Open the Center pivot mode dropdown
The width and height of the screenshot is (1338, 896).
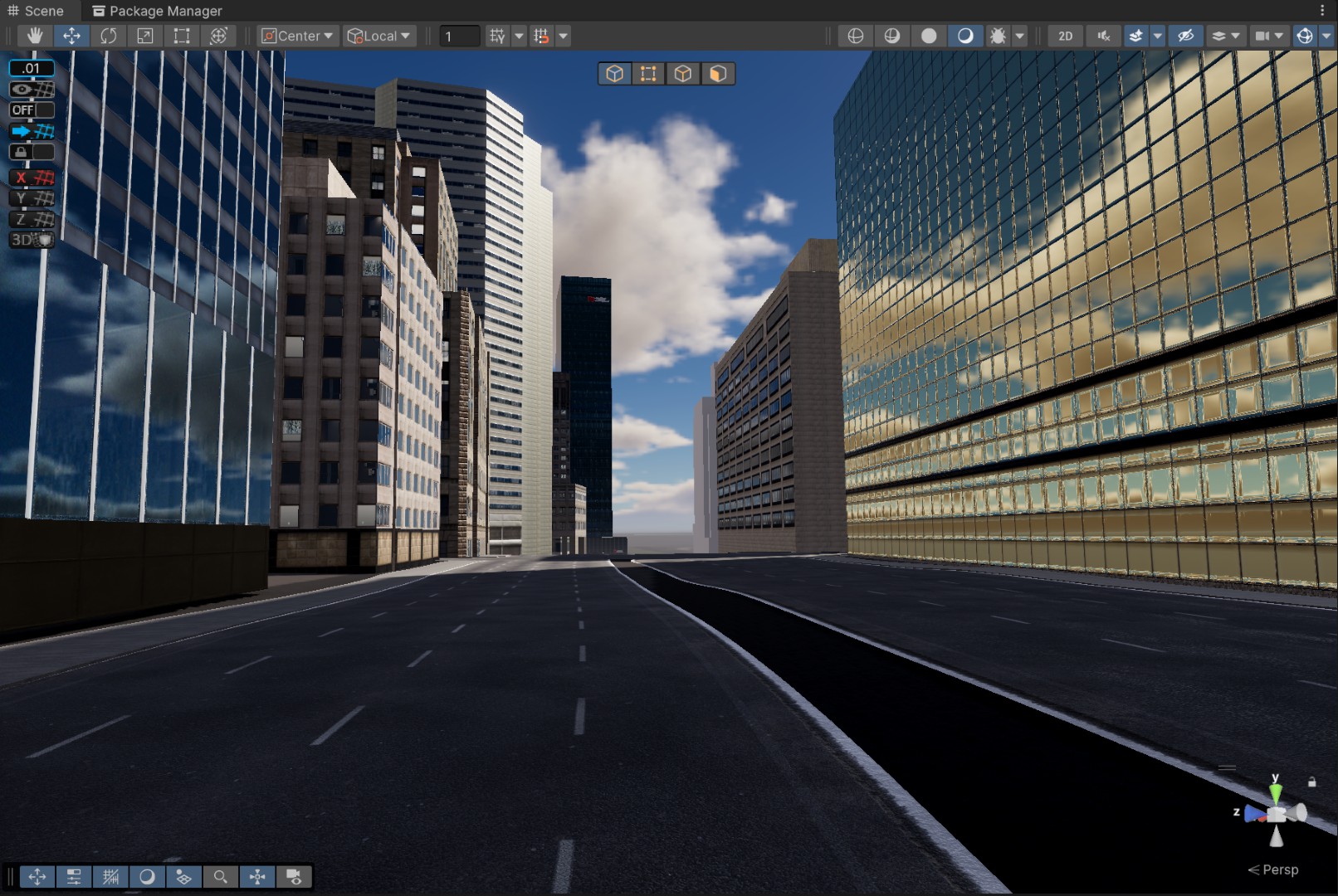tap(297, 36)
